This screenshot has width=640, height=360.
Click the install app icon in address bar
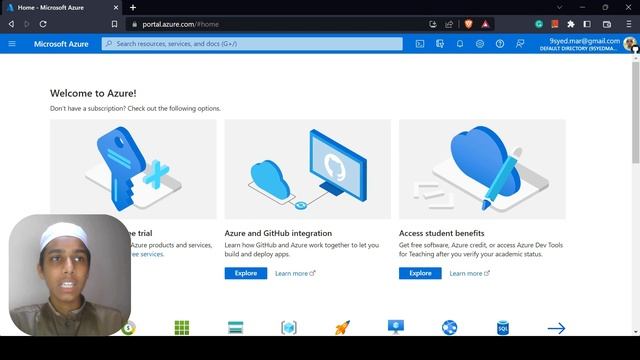pos(433,24)
